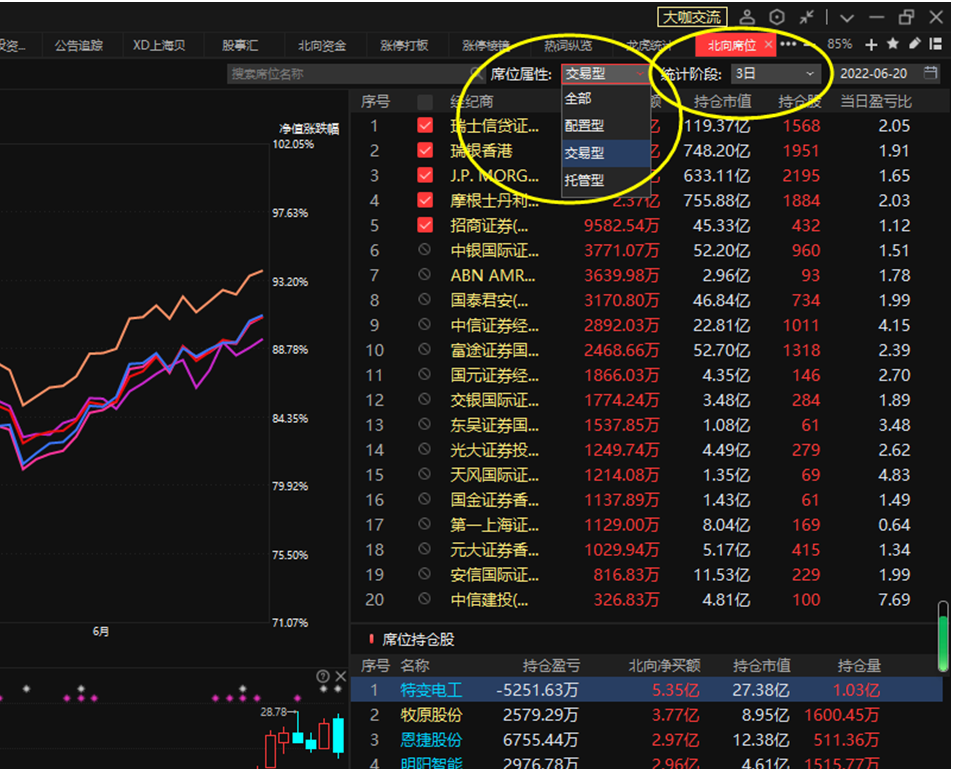953x769 pixels.
Task: Switch to the 涨停打板 tab
Action: pos(404,45)
